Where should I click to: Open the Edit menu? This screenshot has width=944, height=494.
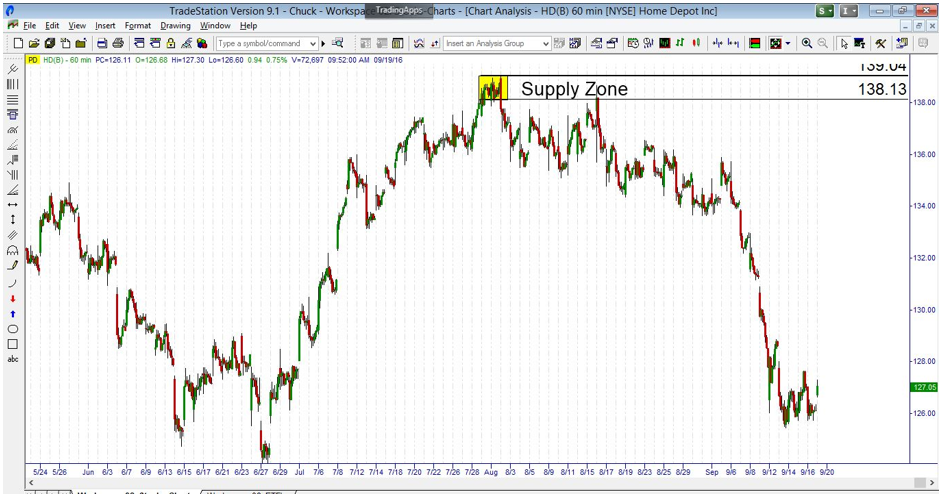coord(52,25)
